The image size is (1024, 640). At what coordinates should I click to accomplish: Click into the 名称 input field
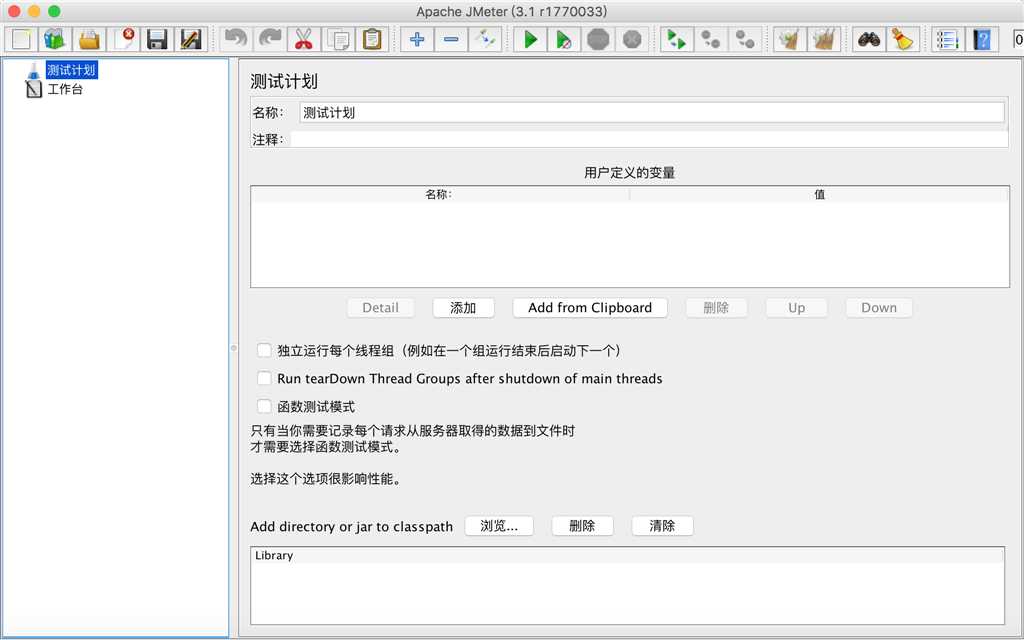tap(652, 112)
